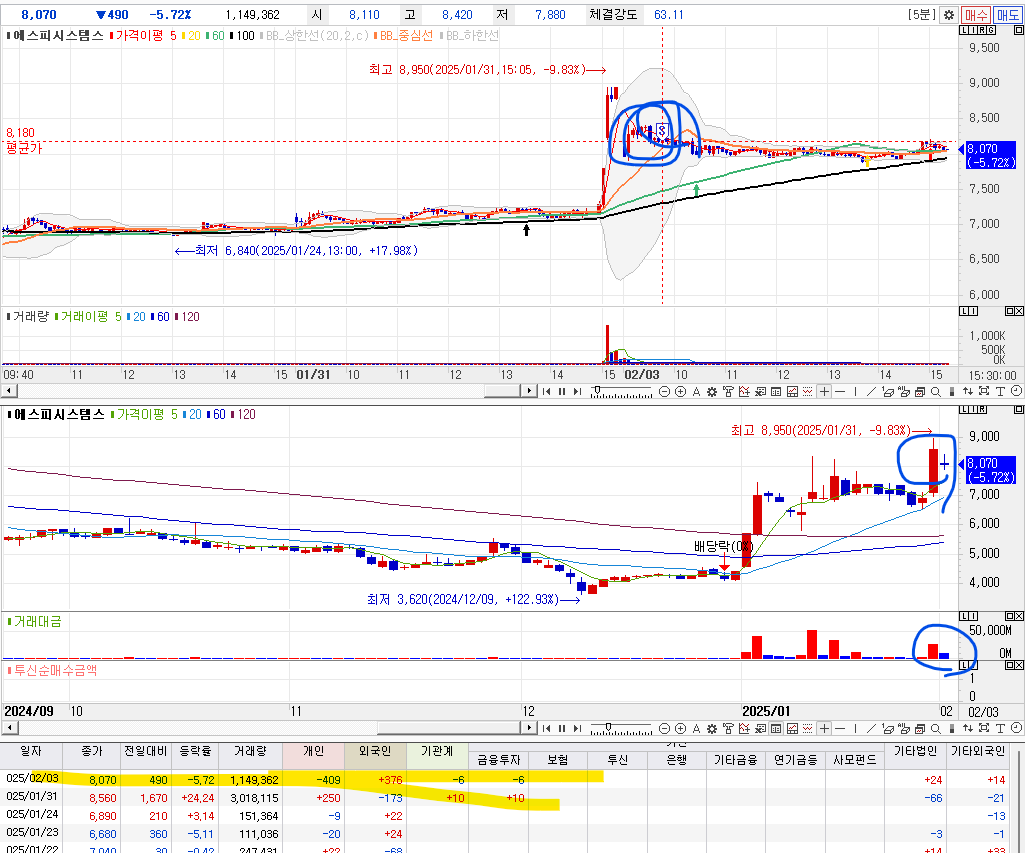
Task: Click text T tool in daily chart toolbar
Action: pos(1000,728)
